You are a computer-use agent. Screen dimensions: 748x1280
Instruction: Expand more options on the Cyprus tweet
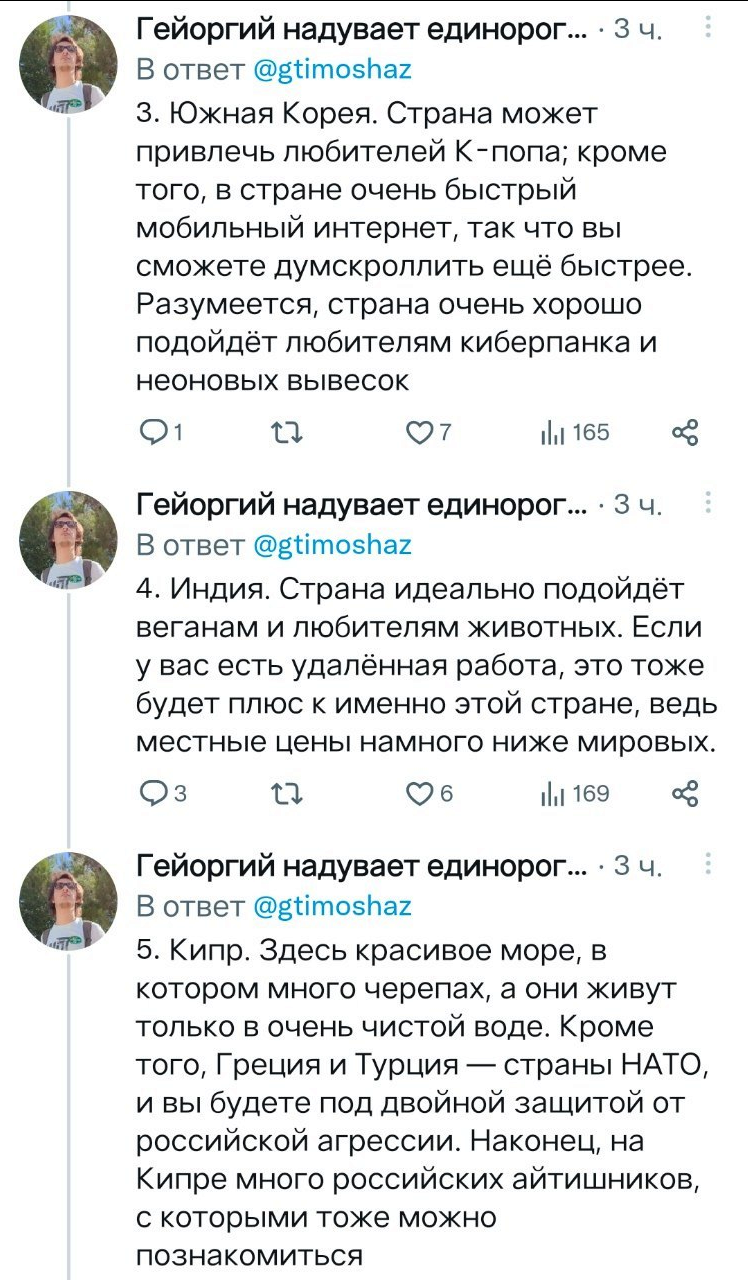click(x=708, y=864)
